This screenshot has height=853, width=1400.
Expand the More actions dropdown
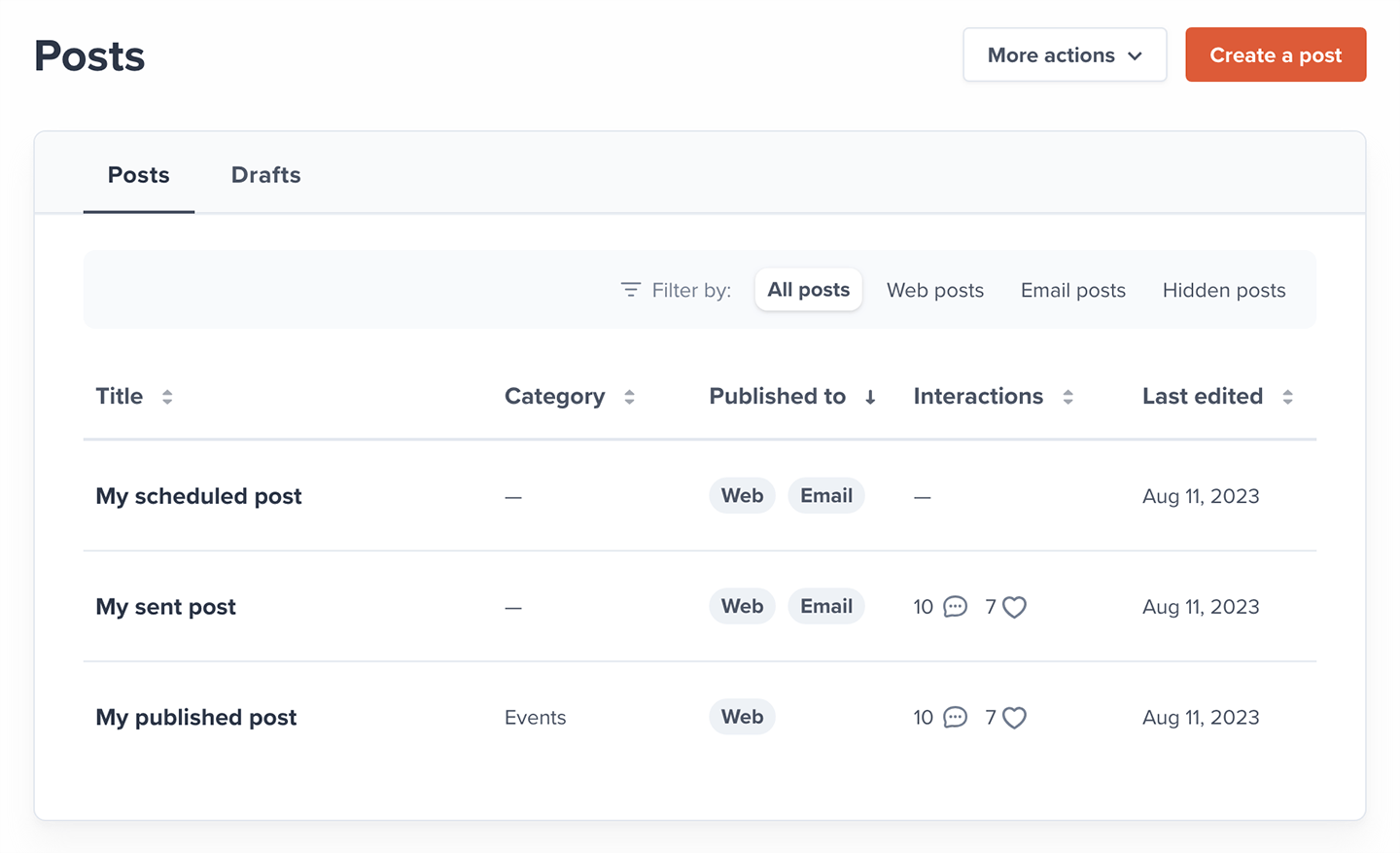point(1065,55)
